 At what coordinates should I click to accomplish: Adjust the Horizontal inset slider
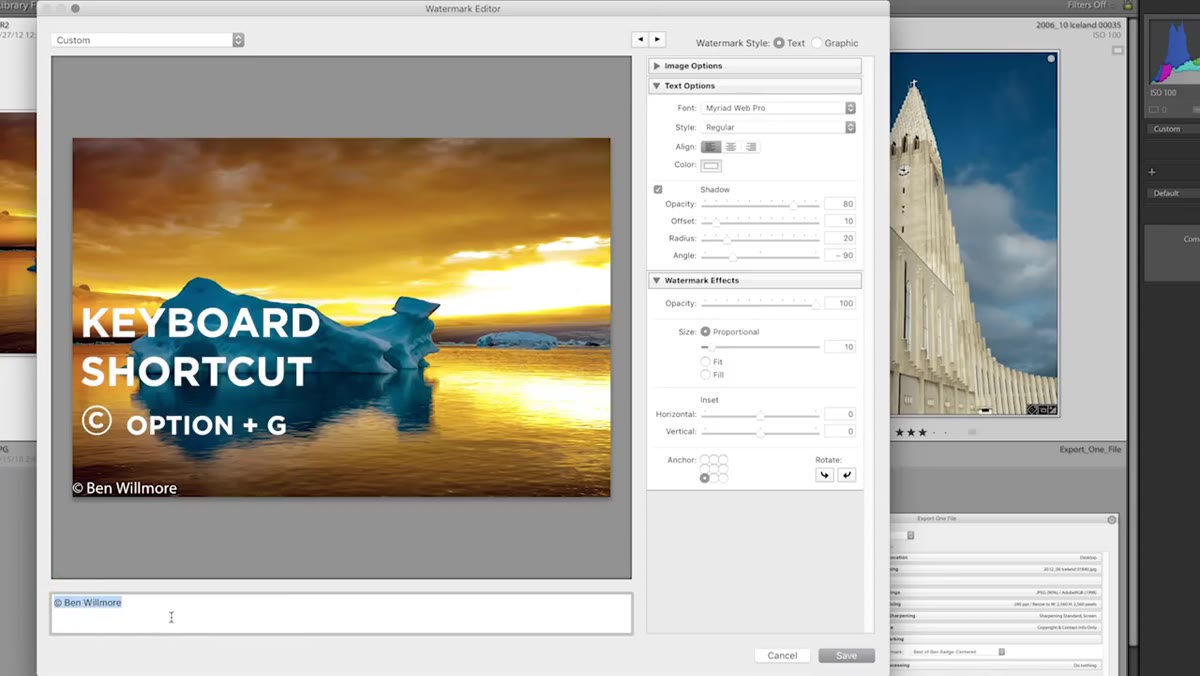tap(760, 414)
